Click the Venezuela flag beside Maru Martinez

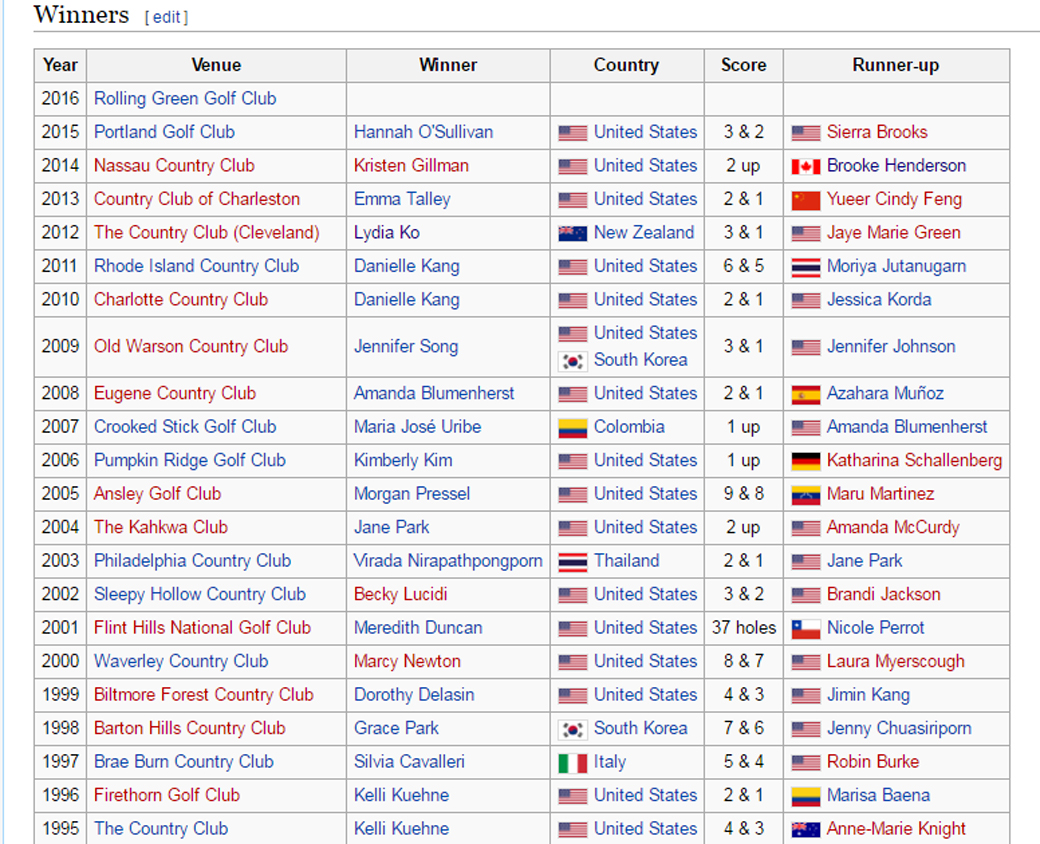tap(806, 495)
